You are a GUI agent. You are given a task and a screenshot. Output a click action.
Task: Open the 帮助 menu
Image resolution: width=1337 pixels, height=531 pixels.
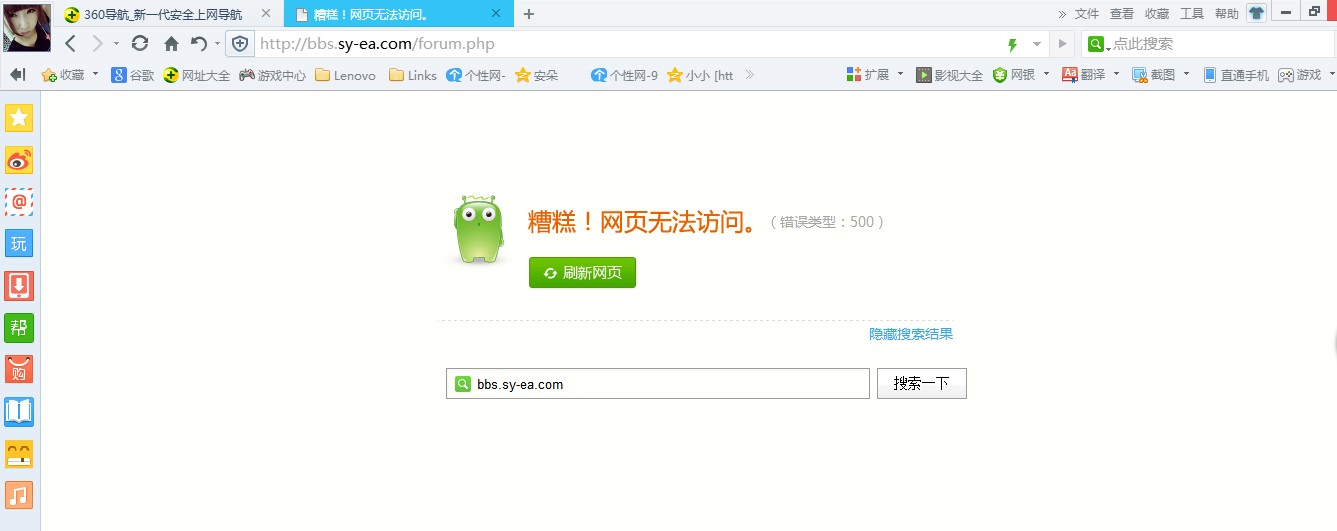point(1227,14)
